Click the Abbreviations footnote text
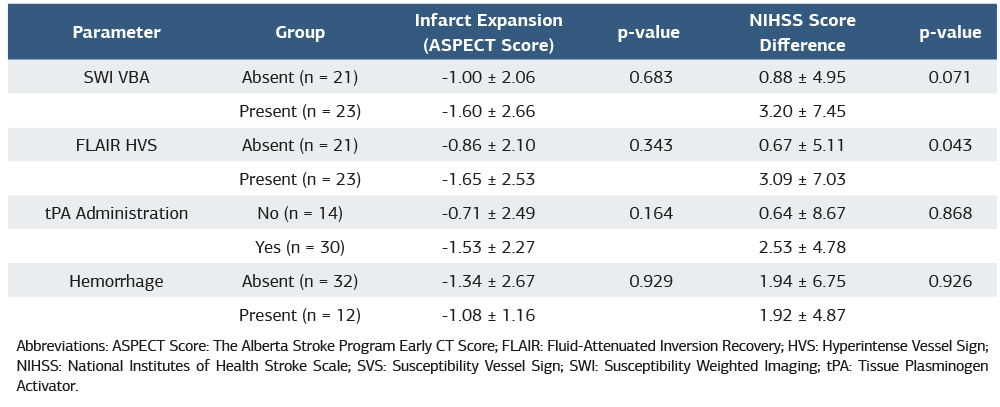Viewport: 1000px width, 407px height. point(500,365)
